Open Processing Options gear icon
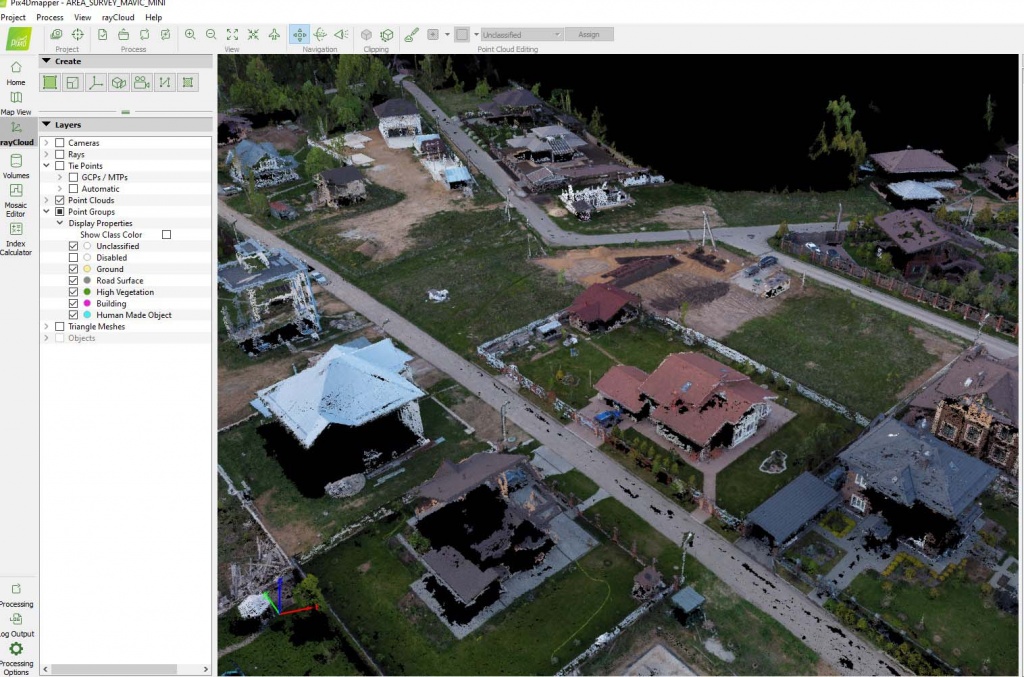This screenshot has width=1024, height=677. pos(16,651)
